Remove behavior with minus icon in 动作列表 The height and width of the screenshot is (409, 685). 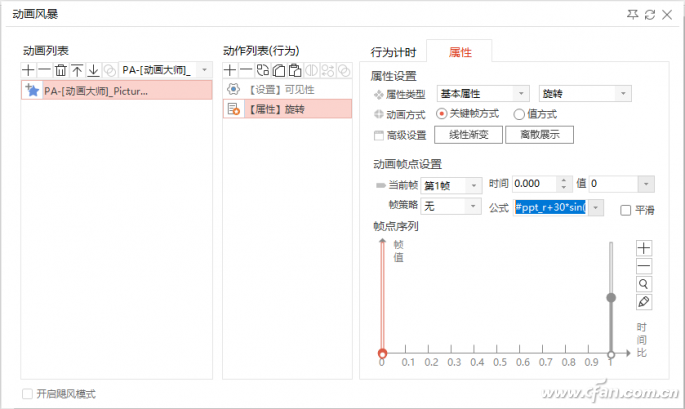246,70
